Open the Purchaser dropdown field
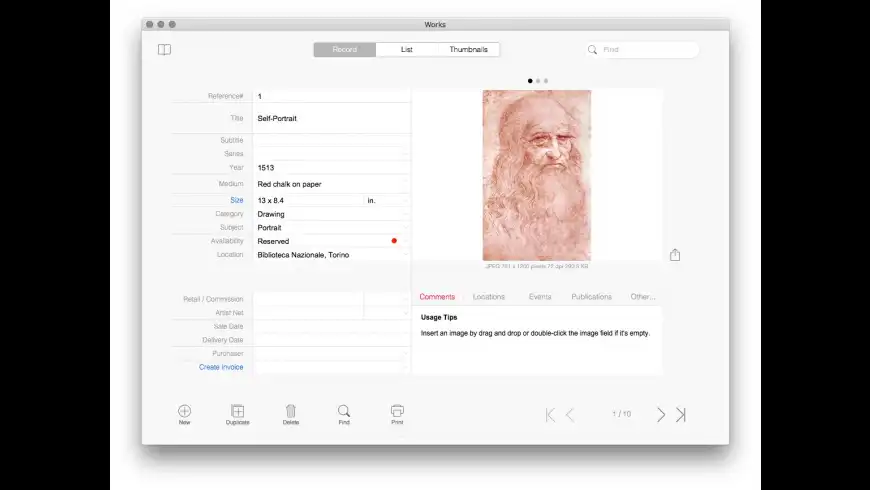 [x=331, y=353]
